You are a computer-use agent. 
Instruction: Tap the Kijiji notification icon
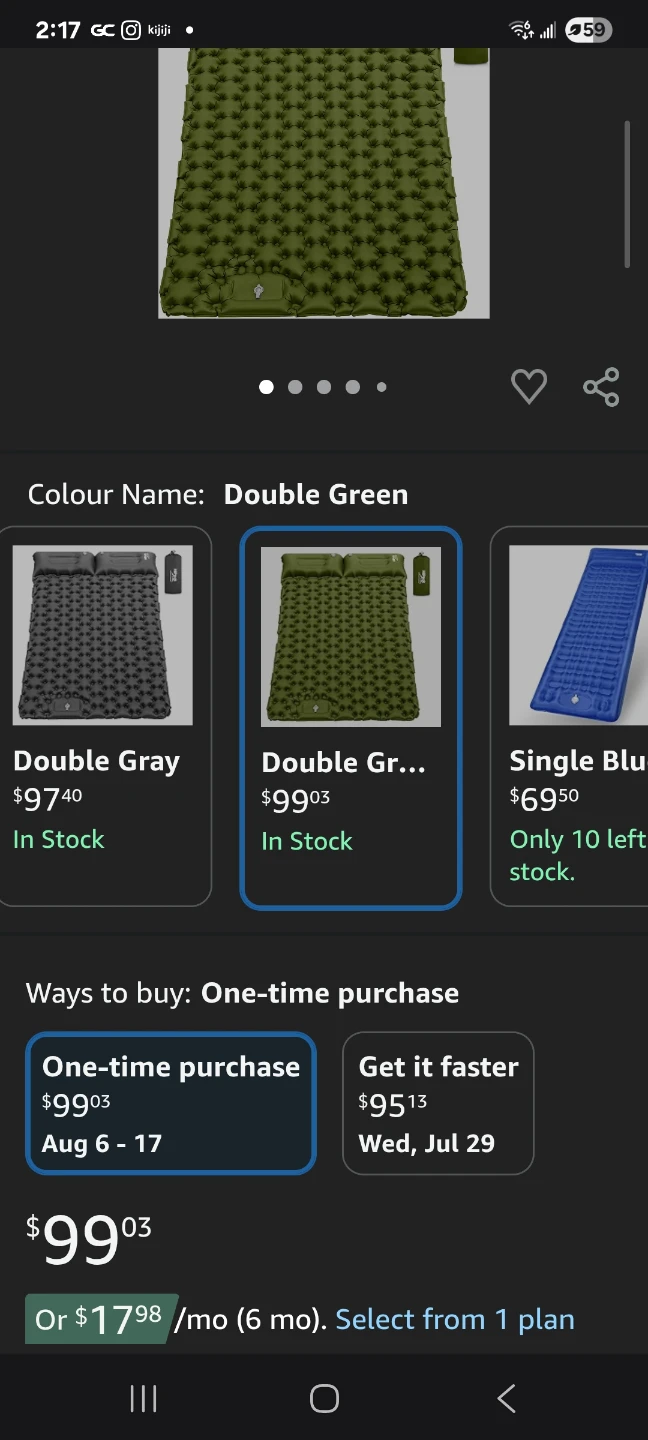(159, 30)
